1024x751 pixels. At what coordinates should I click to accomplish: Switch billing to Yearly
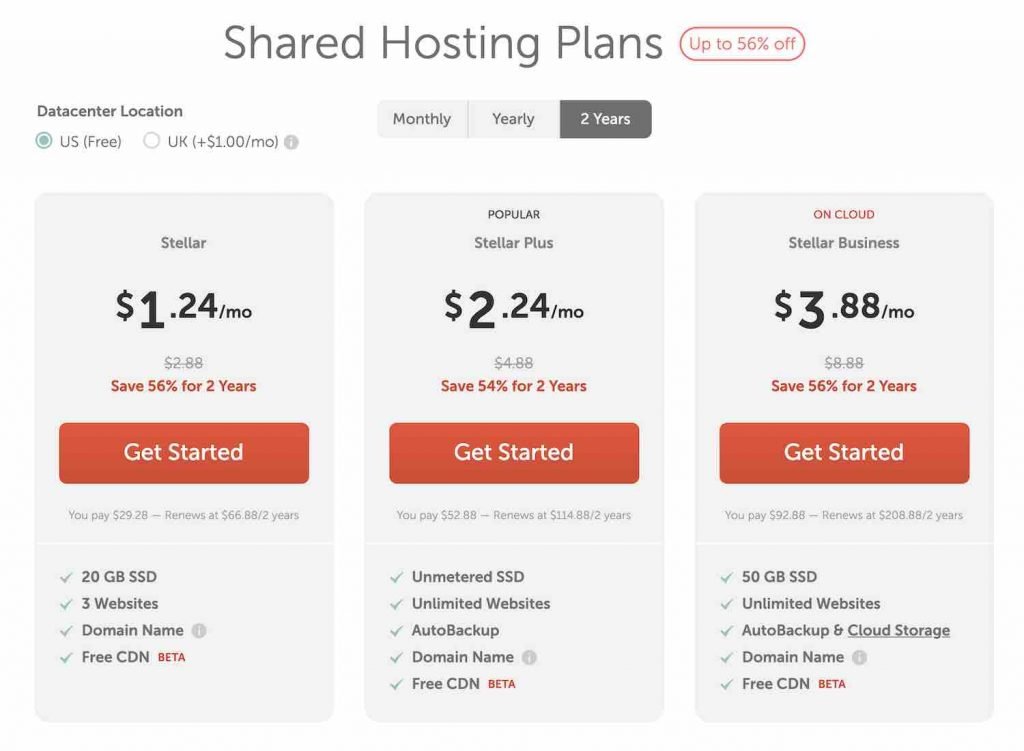click(513, 119)
